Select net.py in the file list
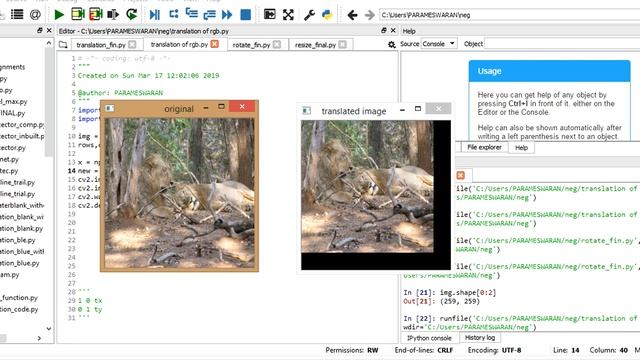The image size is (640, 360). pos(9,160)
